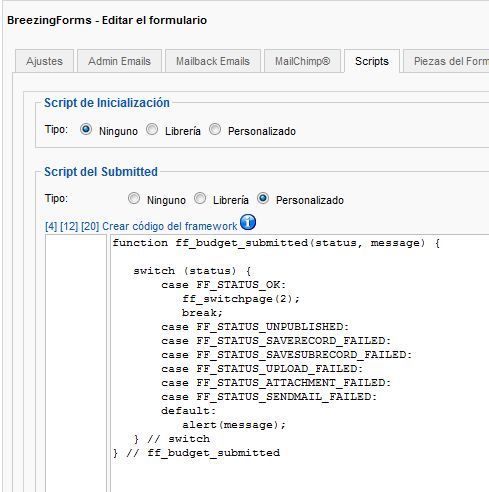Choose Personalizado for Script de Inicialización
This screenshot has height=492, width=489.
(x=215, y=129)
